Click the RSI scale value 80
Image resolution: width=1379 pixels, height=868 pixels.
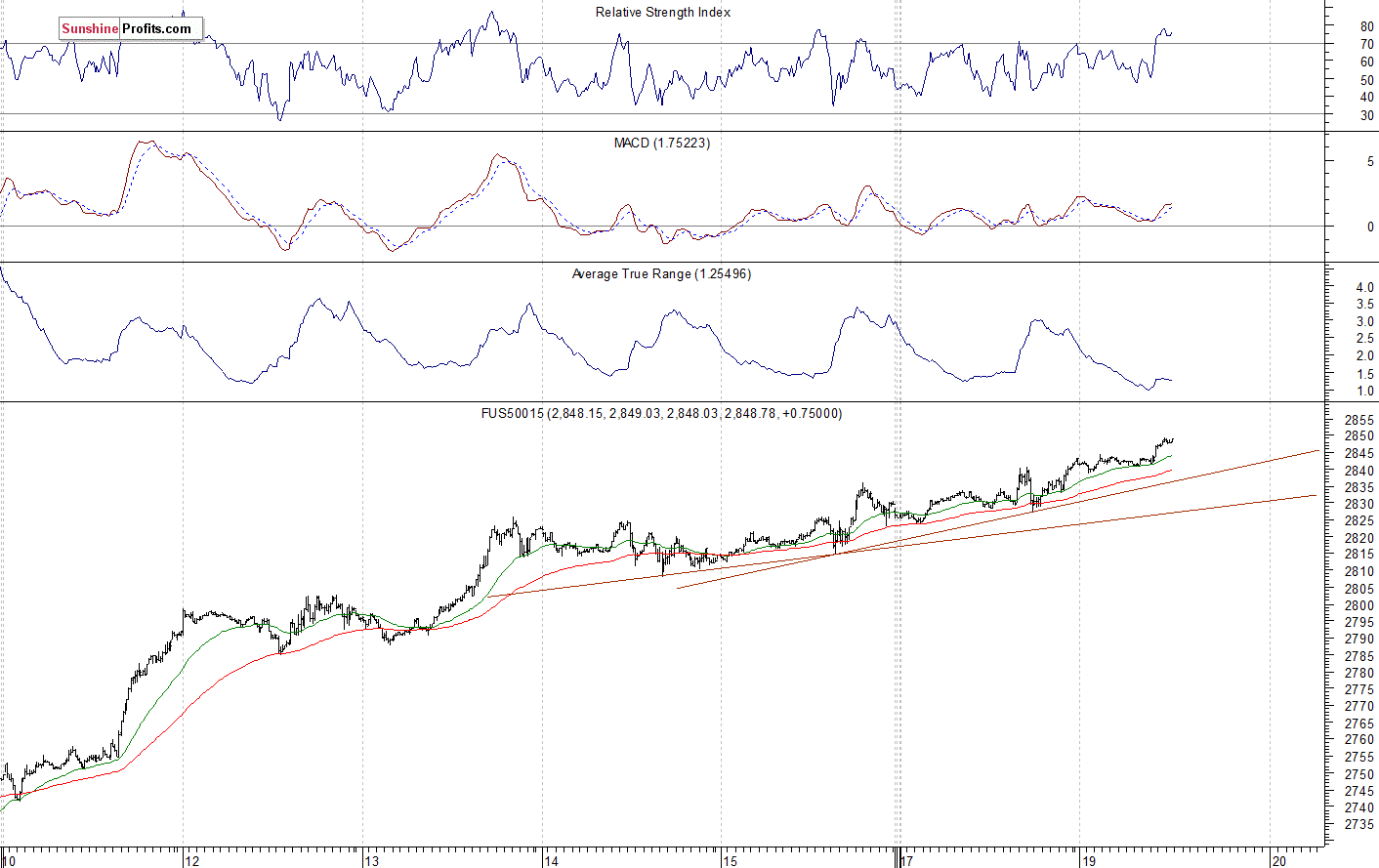[x=1366, y=27]
